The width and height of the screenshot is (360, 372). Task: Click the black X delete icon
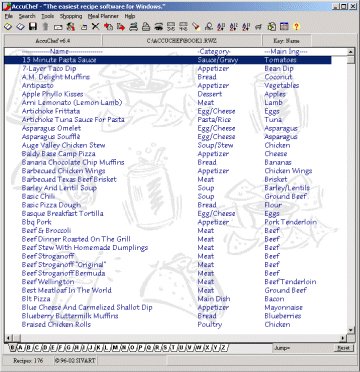point(96,27)
